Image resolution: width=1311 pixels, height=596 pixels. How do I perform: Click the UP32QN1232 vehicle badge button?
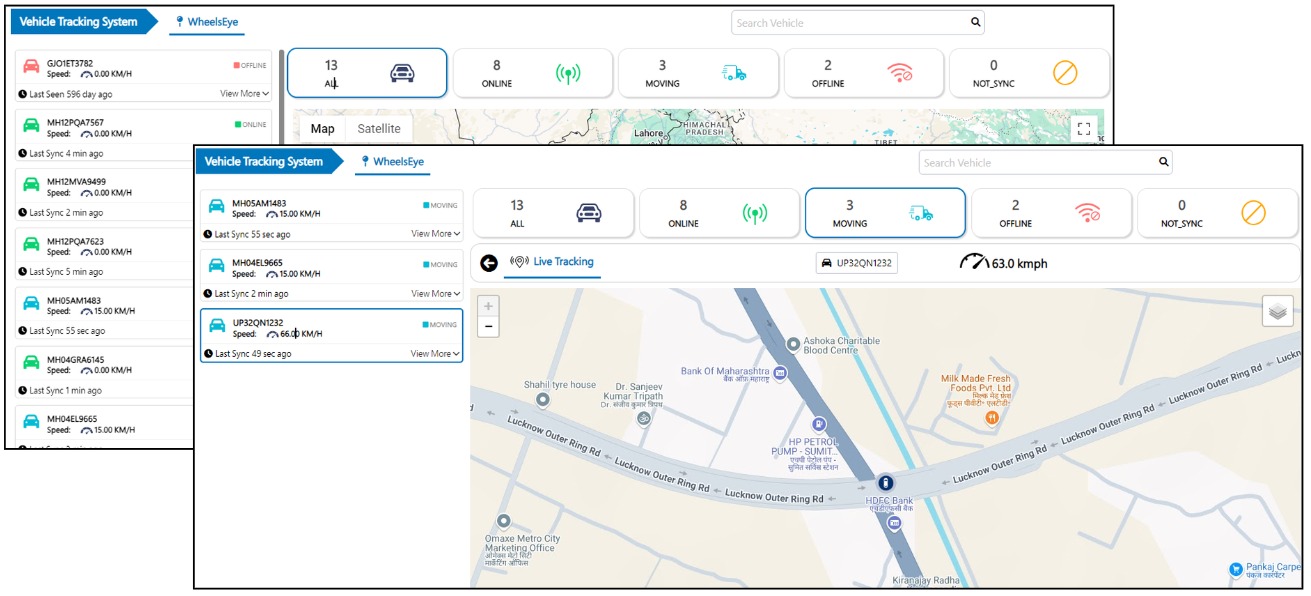(x=857, y=263)
